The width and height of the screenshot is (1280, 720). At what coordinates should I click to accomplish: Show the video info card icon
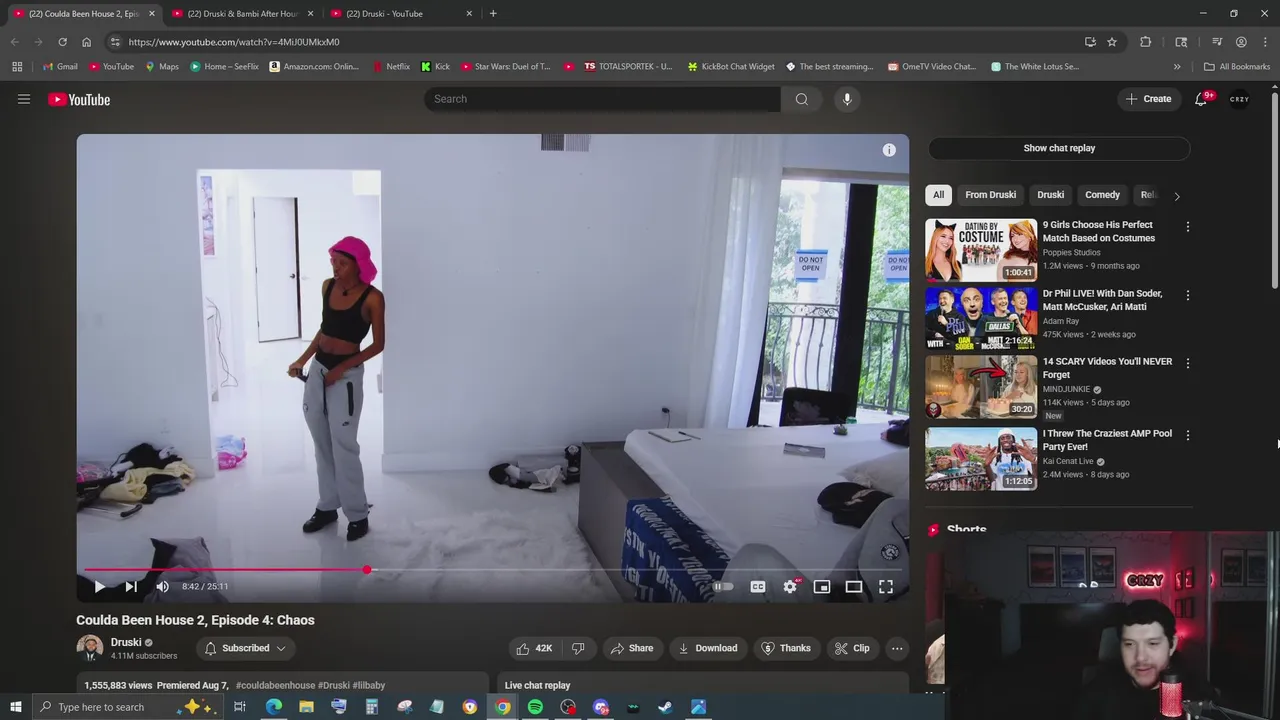pyautogui.click(x=889, y=150)
